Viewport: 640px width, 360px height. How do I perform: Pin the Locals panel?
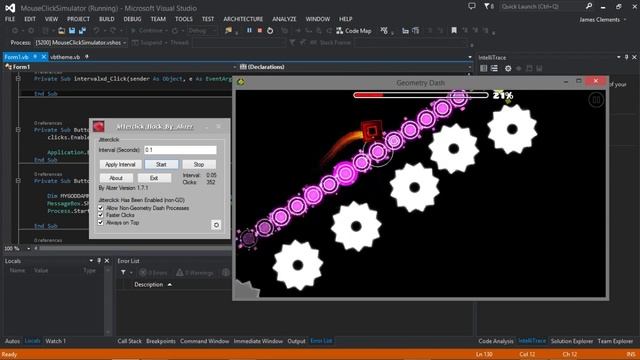pos(99,260)
